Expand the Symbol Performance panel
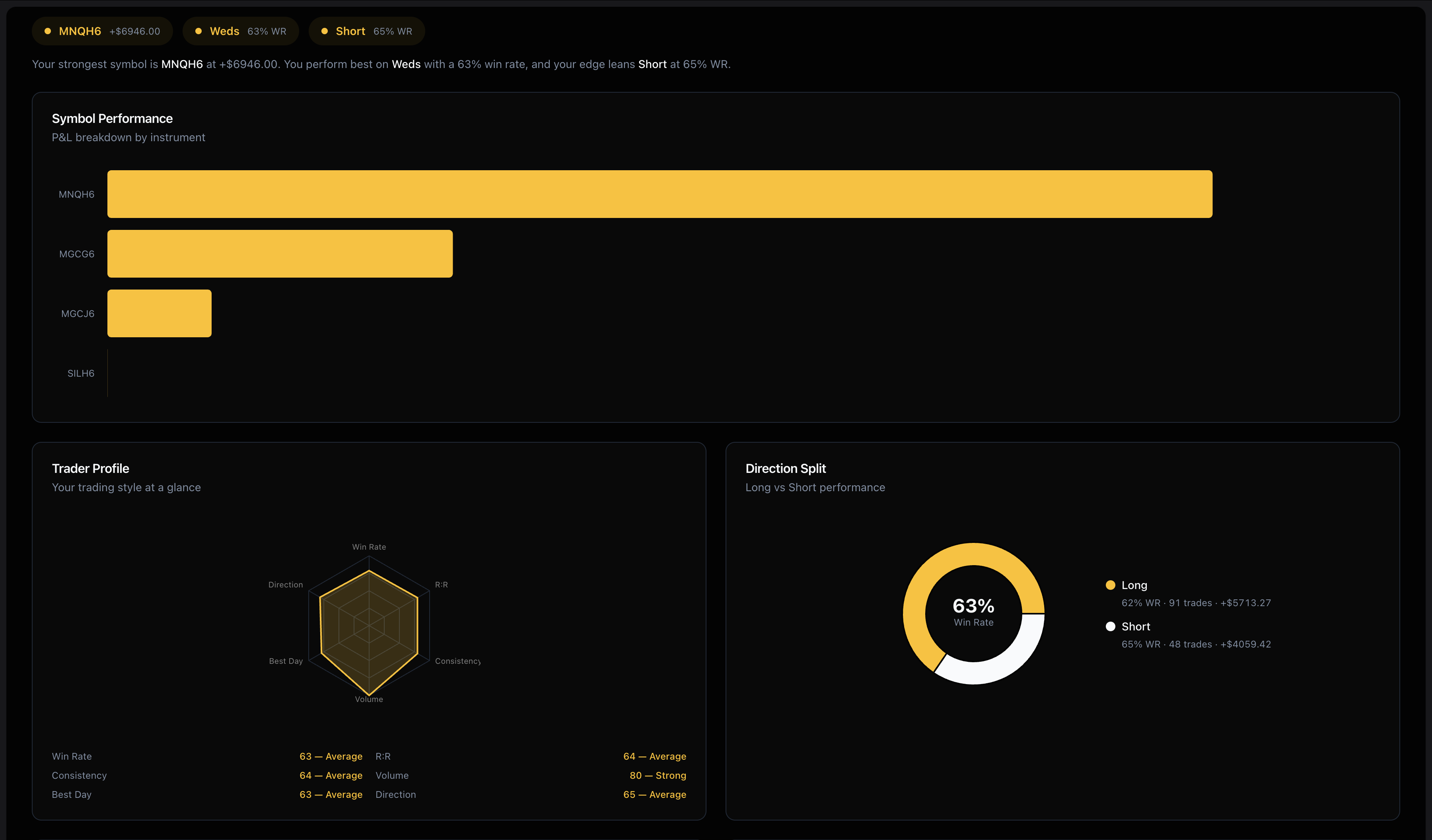This screenshot has height=840, width=1432. coord(113,118)
